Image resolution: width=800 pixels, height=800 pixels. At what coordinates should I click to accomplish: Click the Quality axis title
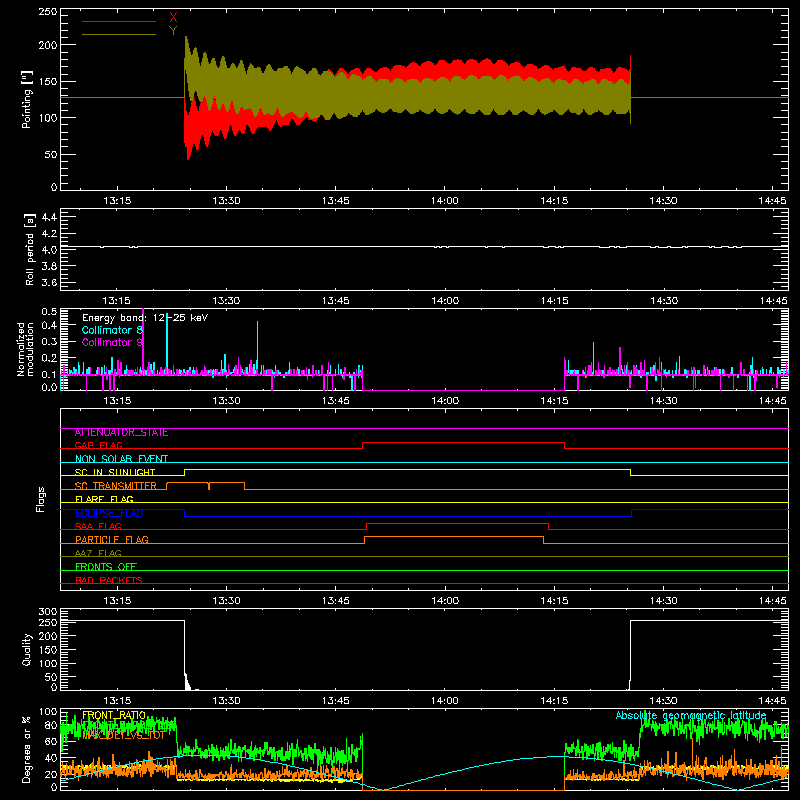(27, 649)
